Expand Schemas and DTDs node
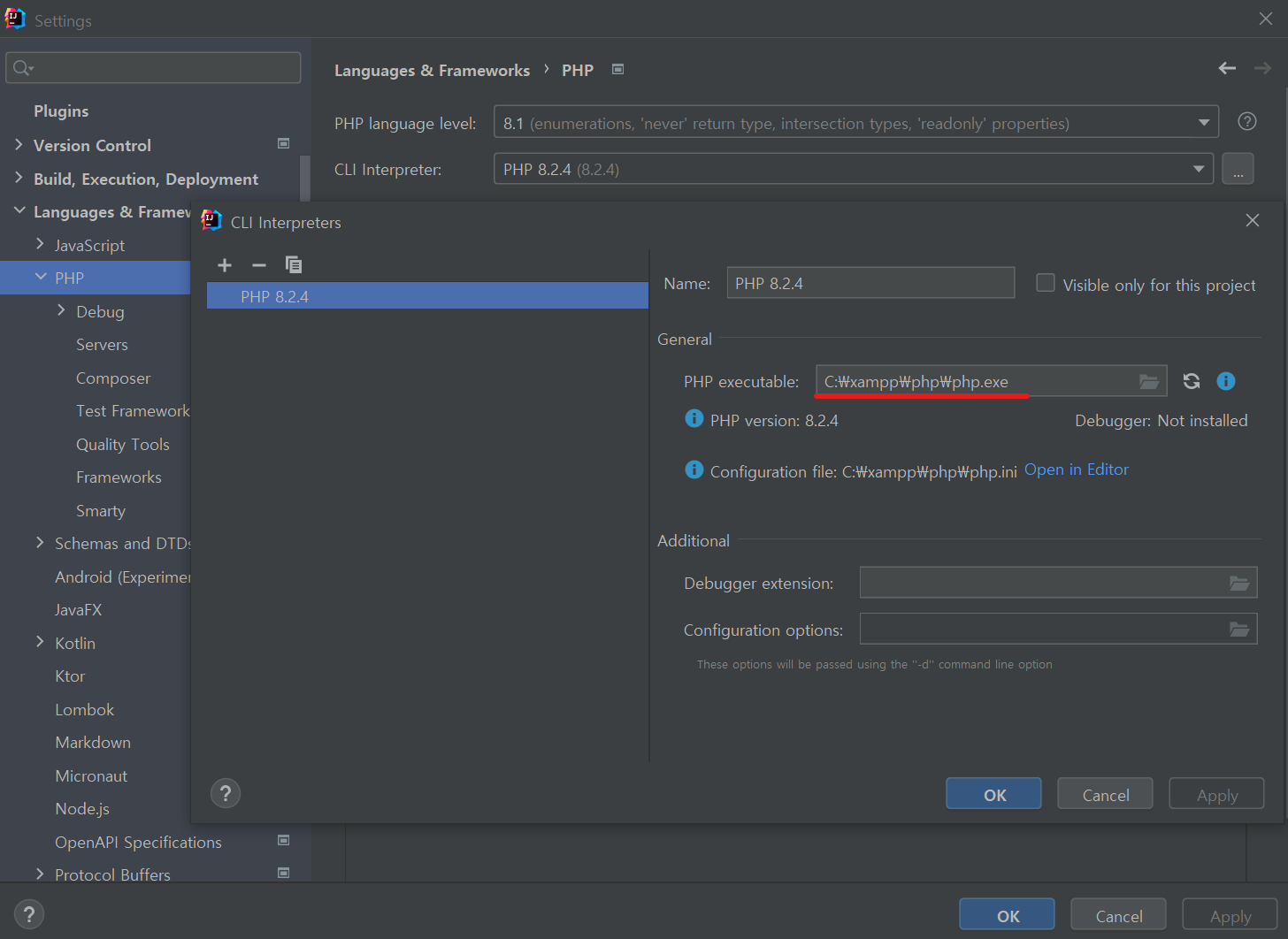This screenshot has width=1288, height=939. point(40,542)
